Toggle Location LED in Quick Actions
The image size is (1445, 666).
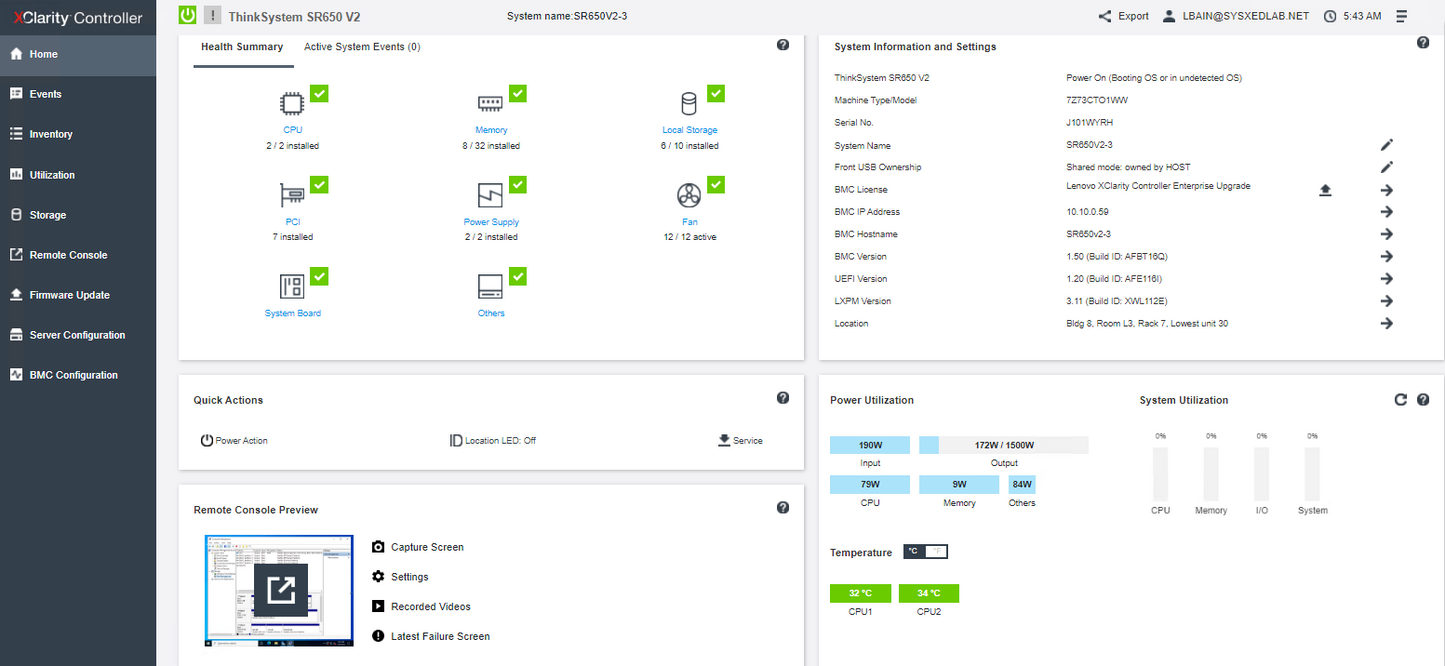coord(493,440)
